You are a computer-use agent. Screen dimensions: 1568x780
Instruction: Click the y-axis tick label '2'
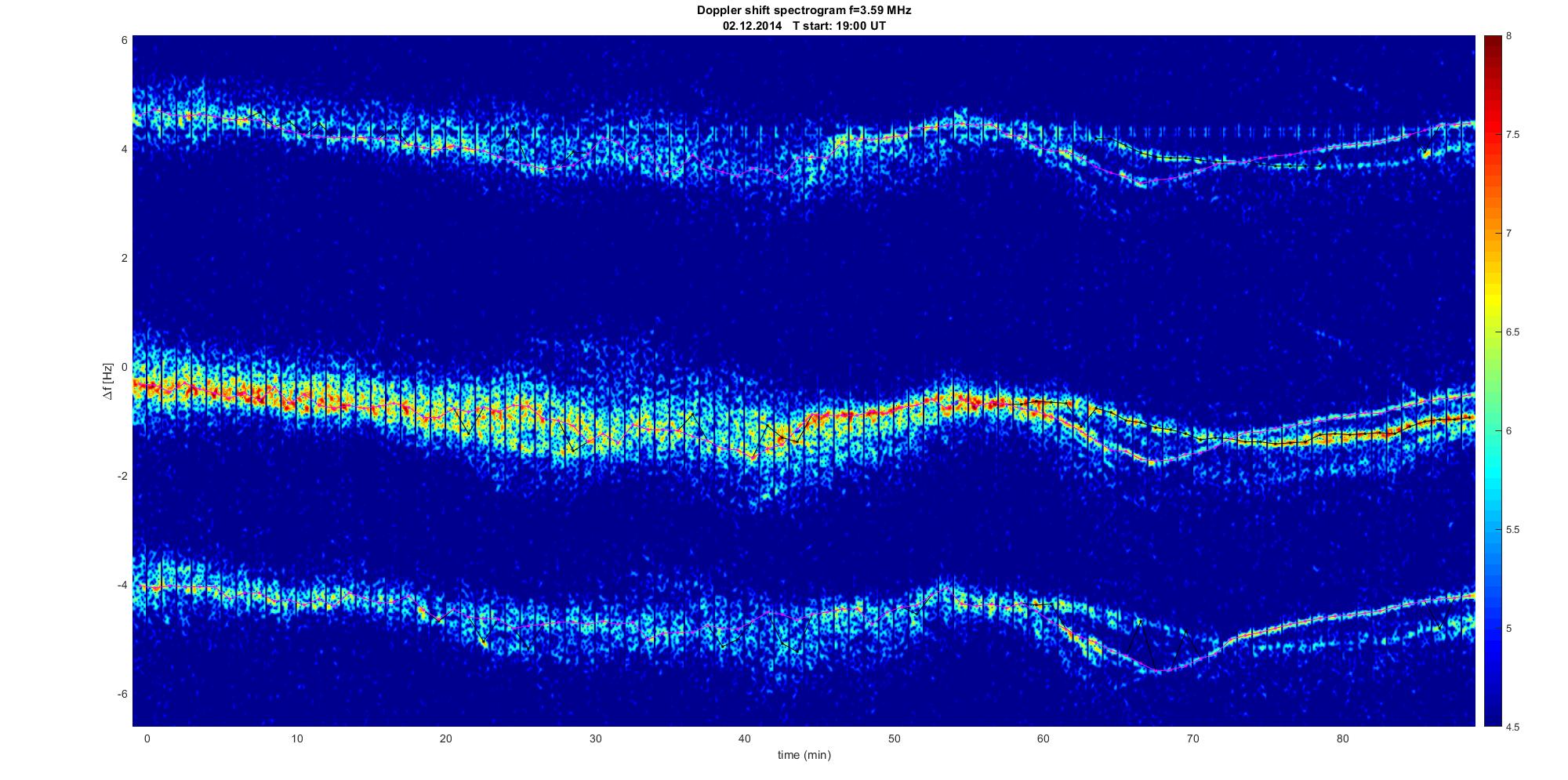(x=124, y=258)
